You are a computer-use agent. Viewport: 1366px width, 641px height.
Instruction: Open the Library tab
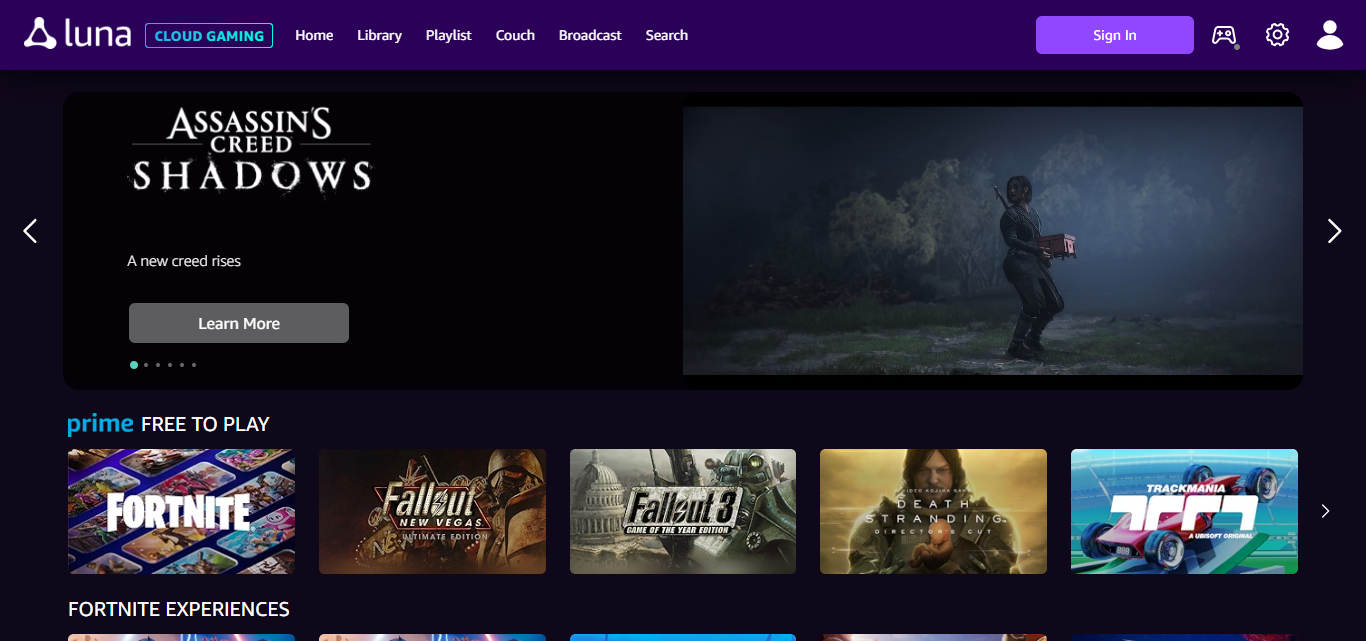pos(379,35)
